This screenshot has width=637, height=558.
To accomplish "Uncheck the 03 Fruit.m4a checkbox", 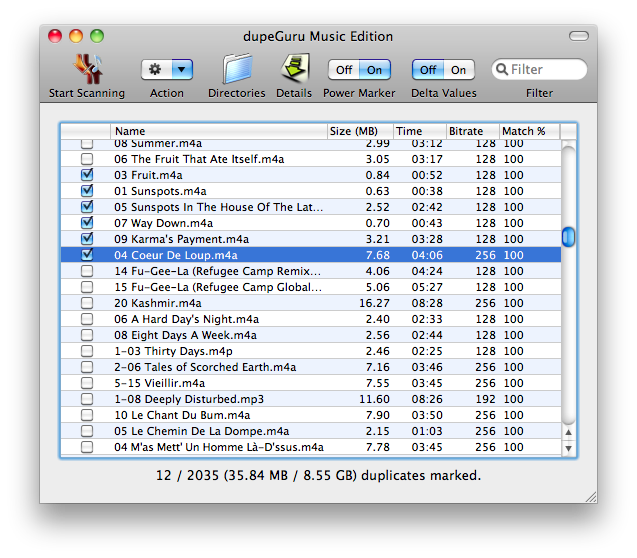I will (x=87, y=175).
